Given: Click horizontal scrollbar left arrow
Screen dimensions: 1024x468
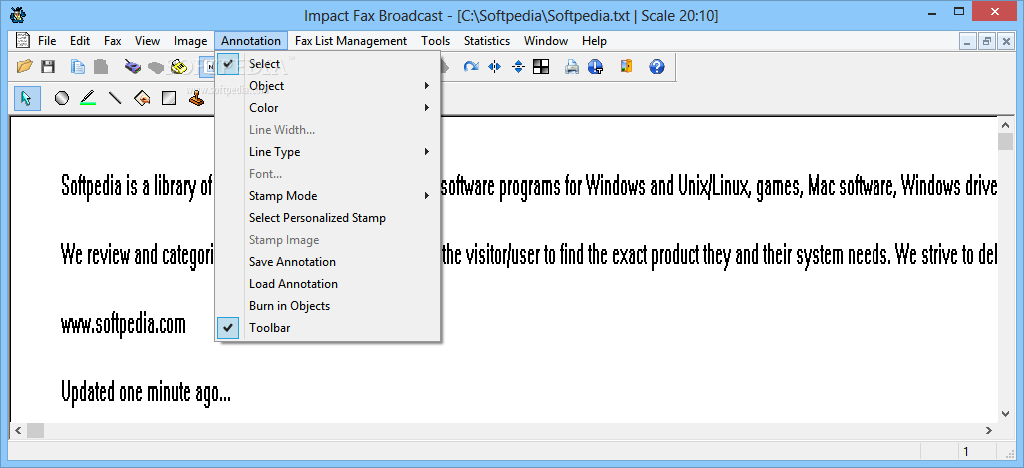Looking at the screenshot, I should click(18, 430).
